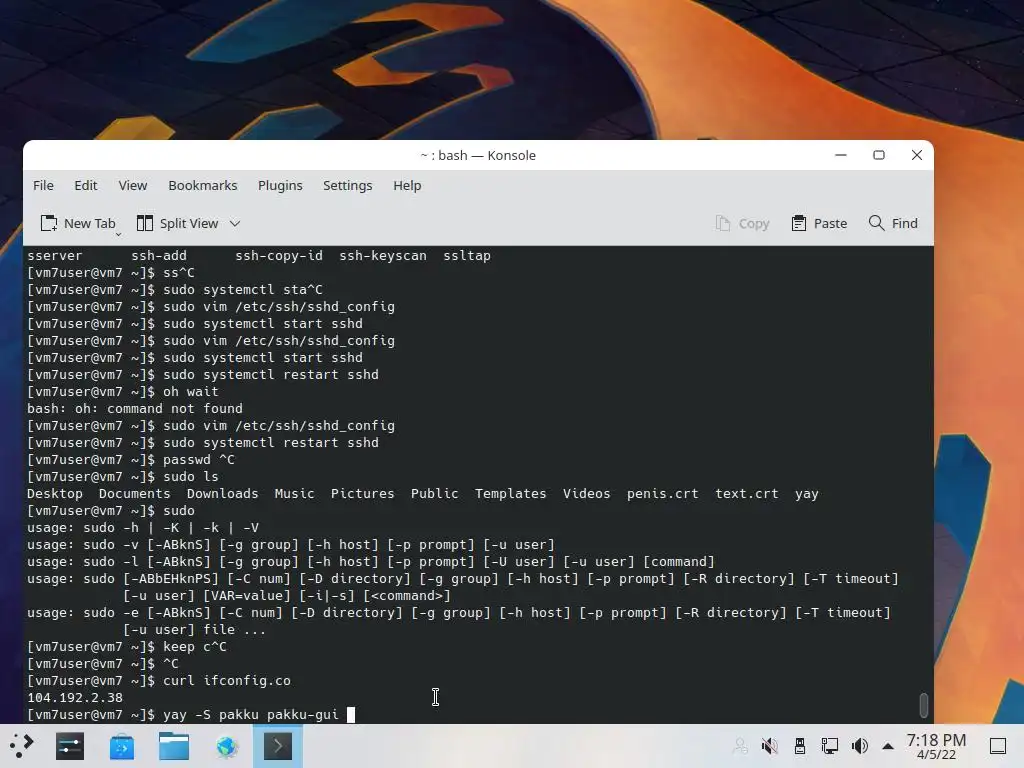Screen dimensions: 1024x768
Task: Minimize the Konsole window
Action: tap(841, 155)
